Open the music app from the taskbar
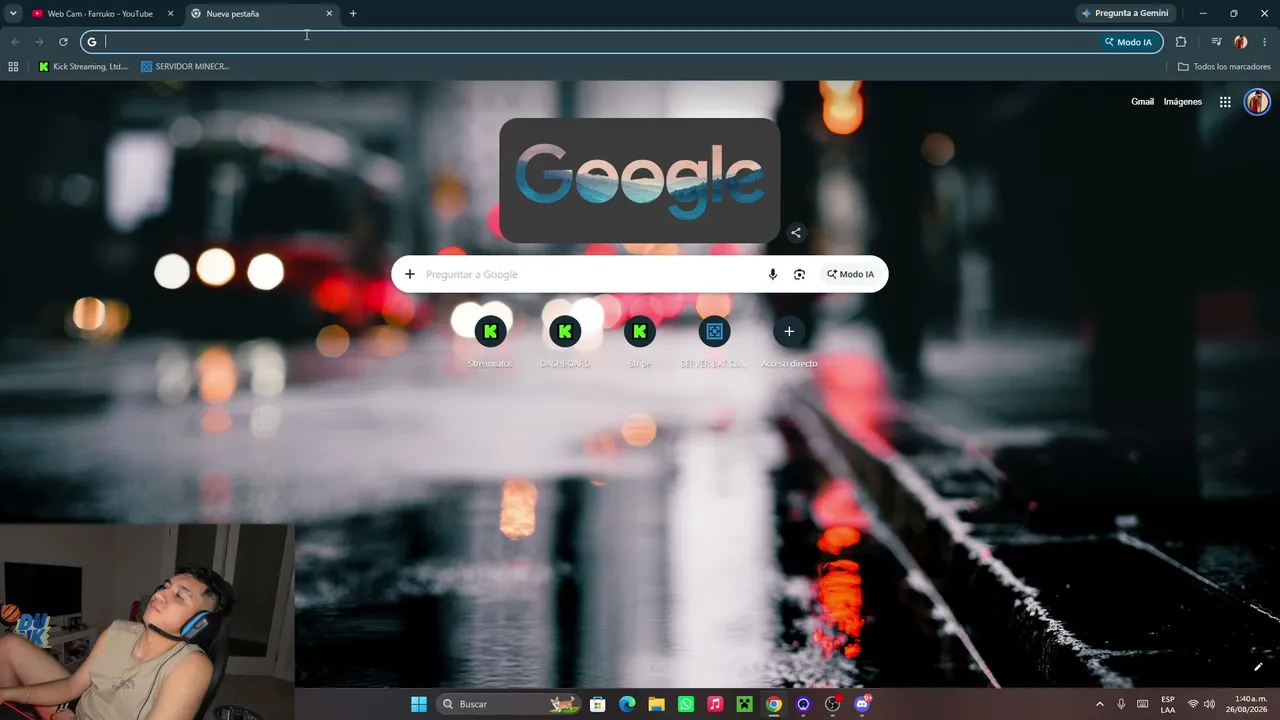1280x720 pixels. coord(715,704)
